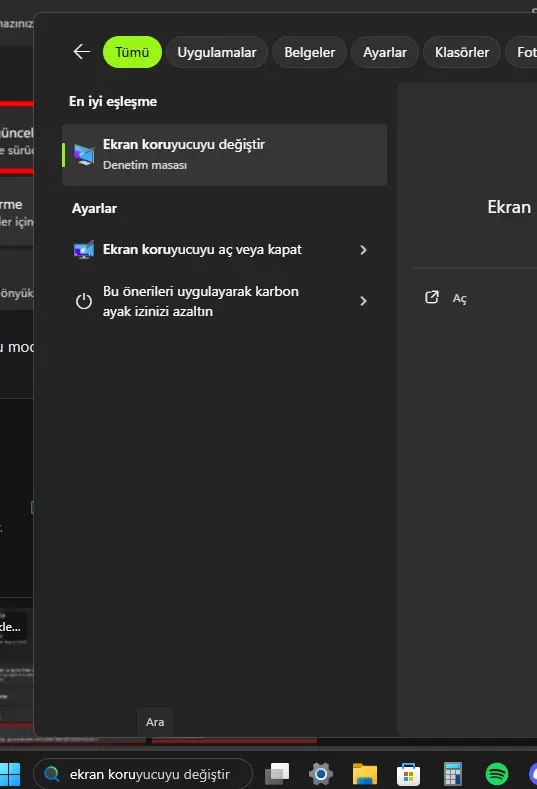Switch to the Klasörler filter
The width and height of the screenshot is (537, 789).
click(462, 52)
